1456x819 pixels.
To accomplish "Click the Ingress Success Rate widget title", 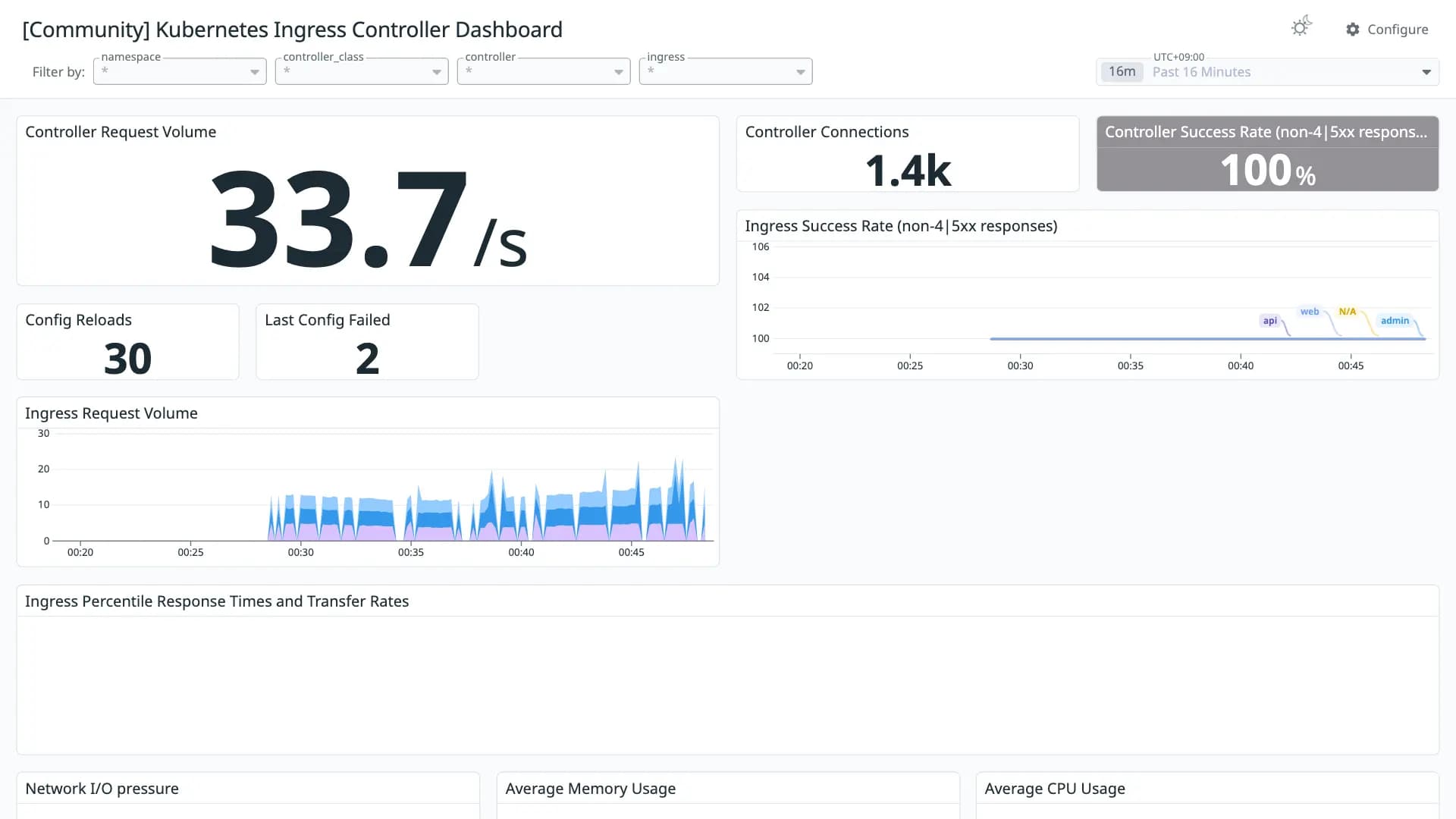I will [901, 226].
